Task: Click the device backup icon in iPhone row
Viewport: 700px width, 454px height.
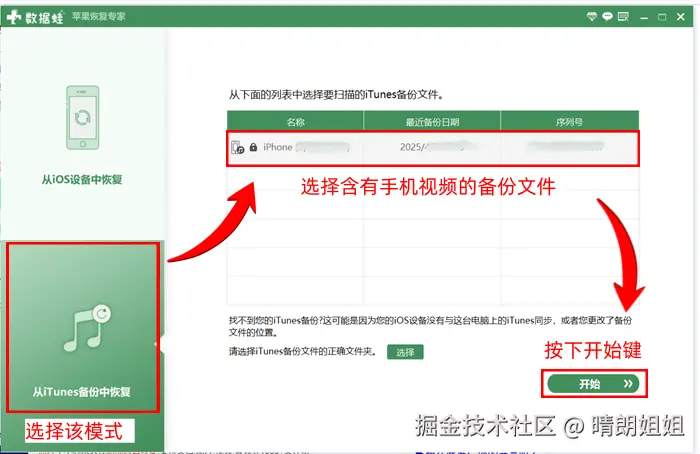Action: pyautogui.click(x=238, y=147)
